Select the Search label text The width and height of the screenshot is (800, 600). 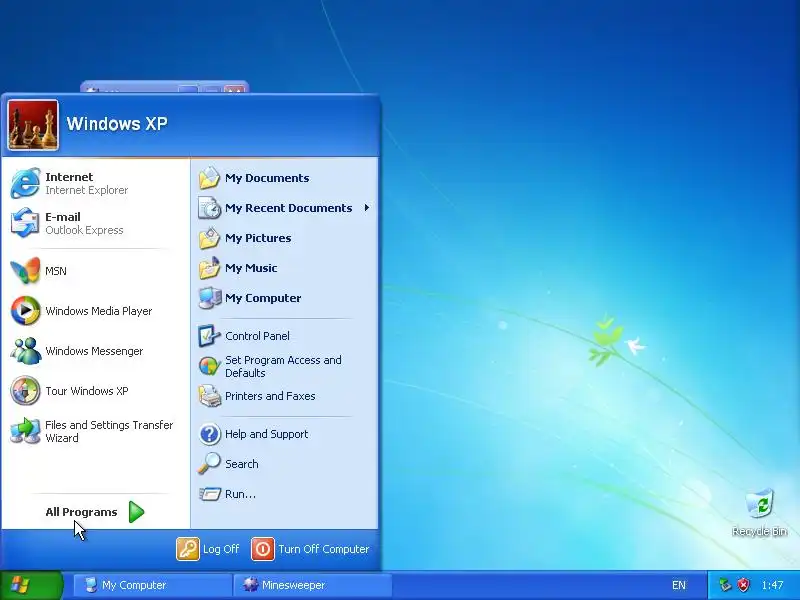[241, 464]
